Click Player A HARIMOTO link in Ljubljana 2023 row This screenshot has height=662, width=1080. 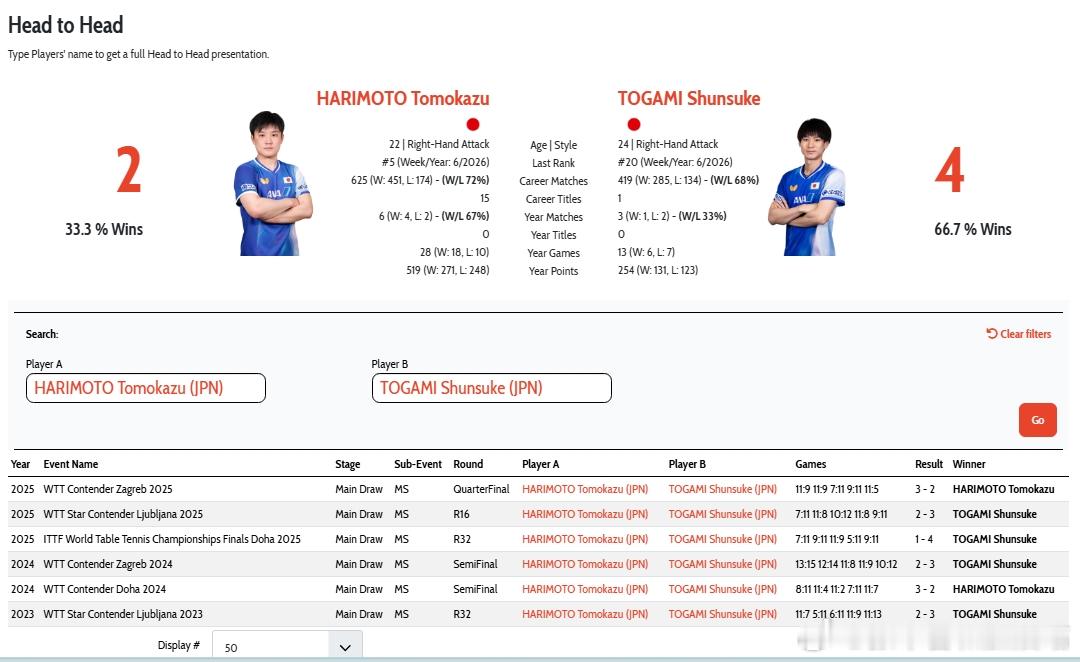click(585, 614)
